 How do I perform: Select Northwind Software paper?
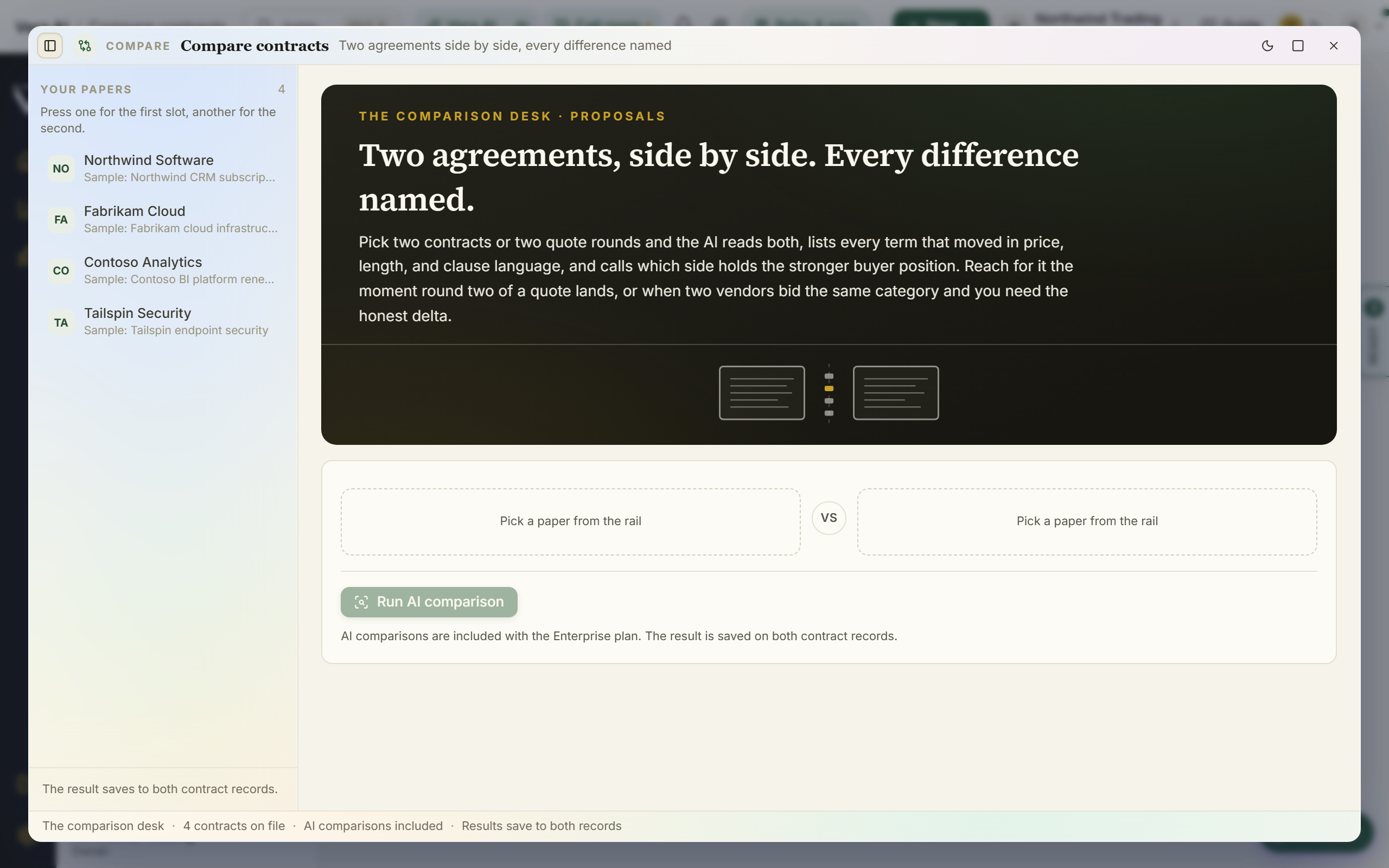tap(163, 168)
